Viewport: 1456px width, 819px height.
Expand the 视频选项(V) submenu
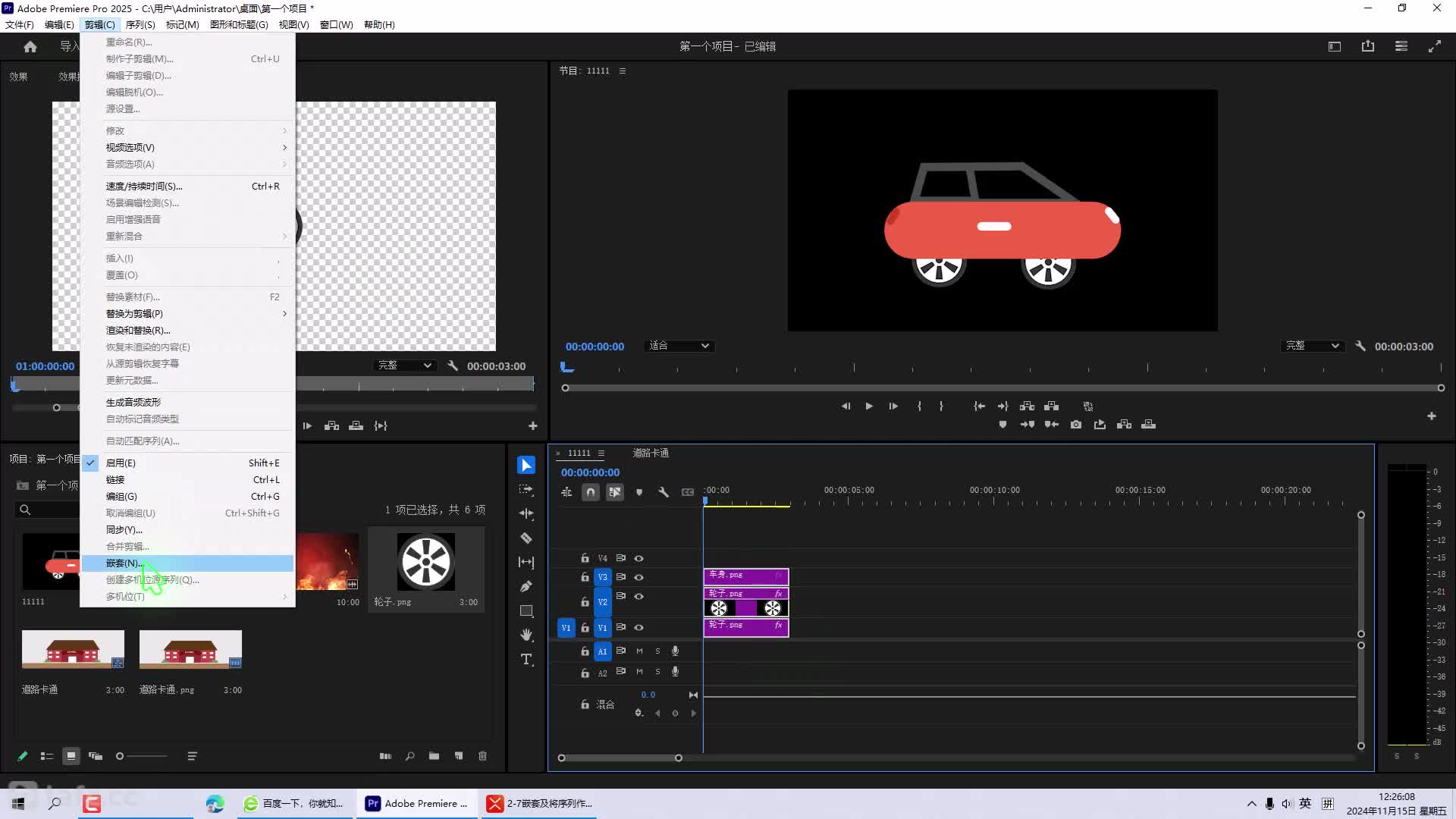(187, 147)
